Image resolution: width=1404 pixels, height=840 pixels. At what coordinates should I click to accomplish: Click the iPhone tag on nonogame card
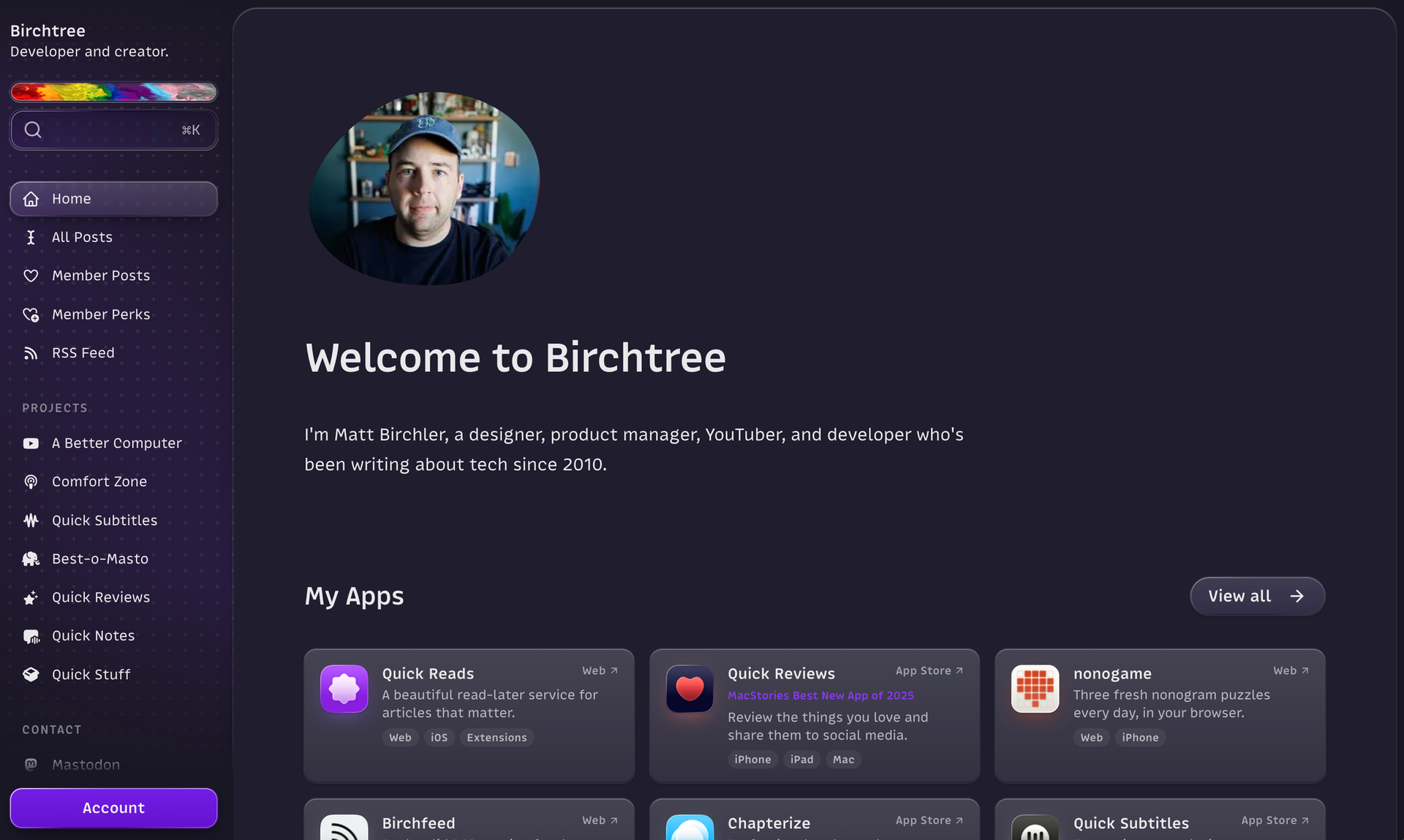[x=1140, y=738]
